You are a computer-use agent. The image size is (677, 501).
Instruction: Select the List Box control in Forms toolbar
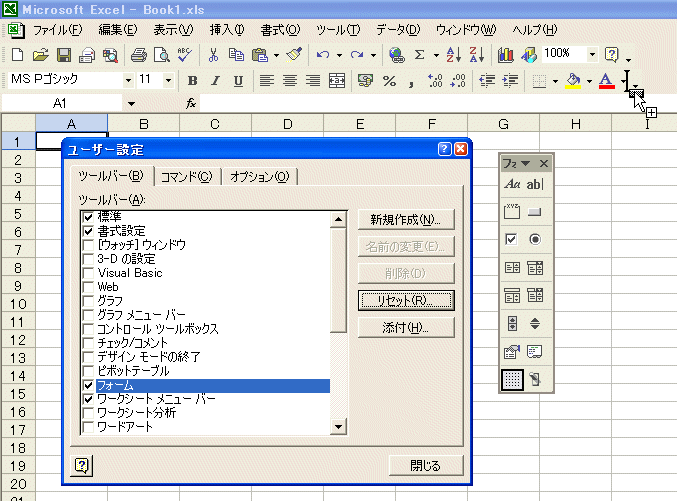pos(512,268)
